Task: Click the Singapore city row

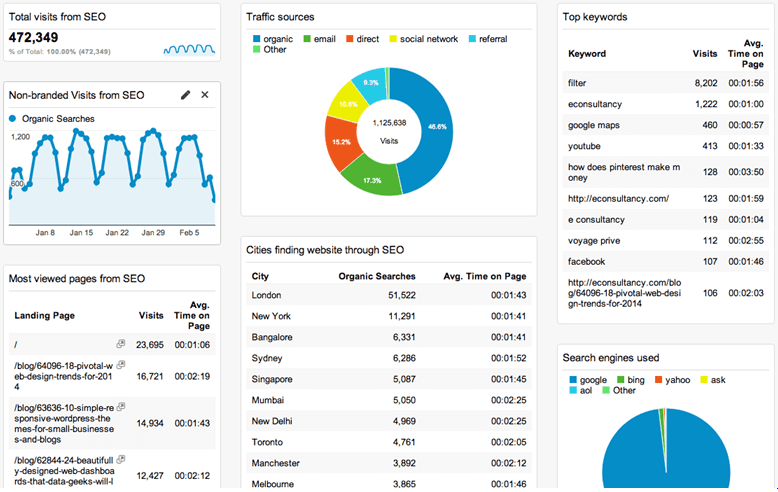Action: coord(389,379)
